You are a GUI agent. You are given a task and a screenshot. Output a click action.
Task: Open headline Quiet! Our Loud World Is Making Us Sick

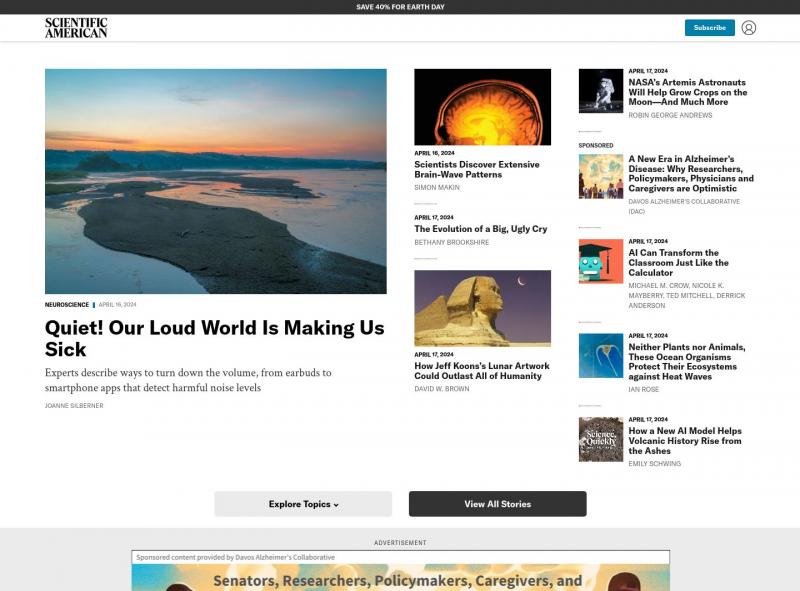[214, 338]
